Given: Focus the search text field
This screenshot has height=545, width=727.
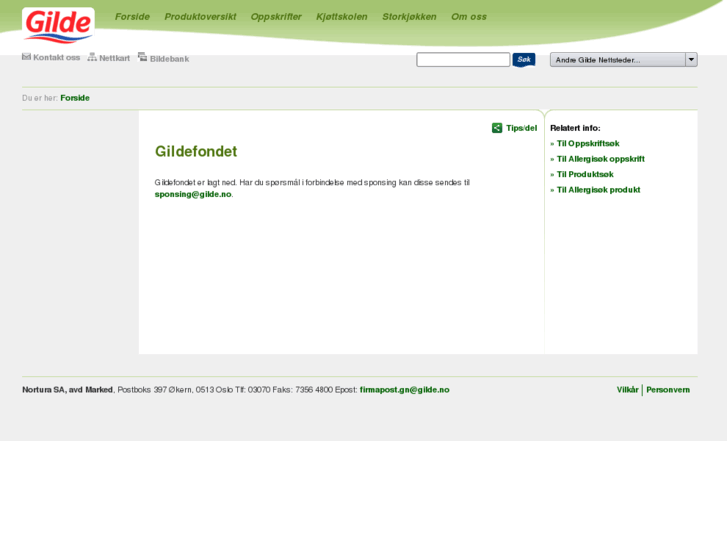Looking at the screenshot, I should pyautogui.click(x=463, y=60).
